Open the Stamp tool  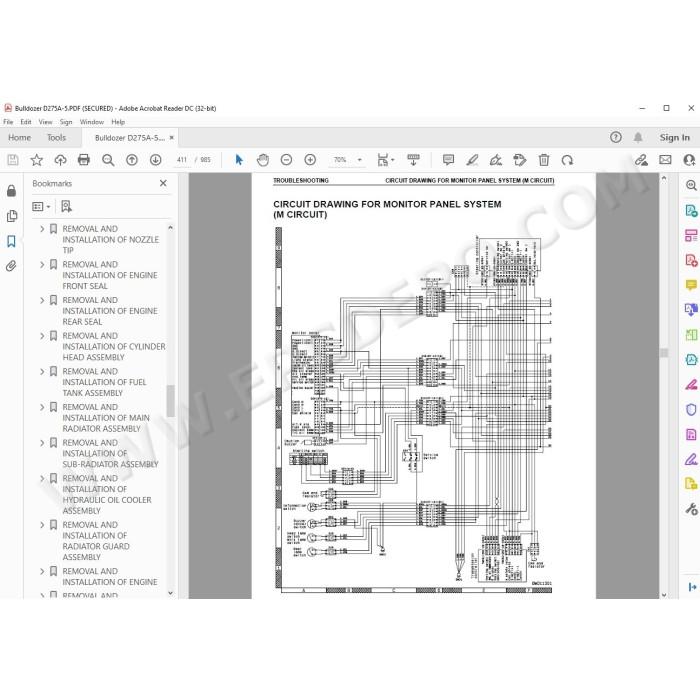[520, 160]
